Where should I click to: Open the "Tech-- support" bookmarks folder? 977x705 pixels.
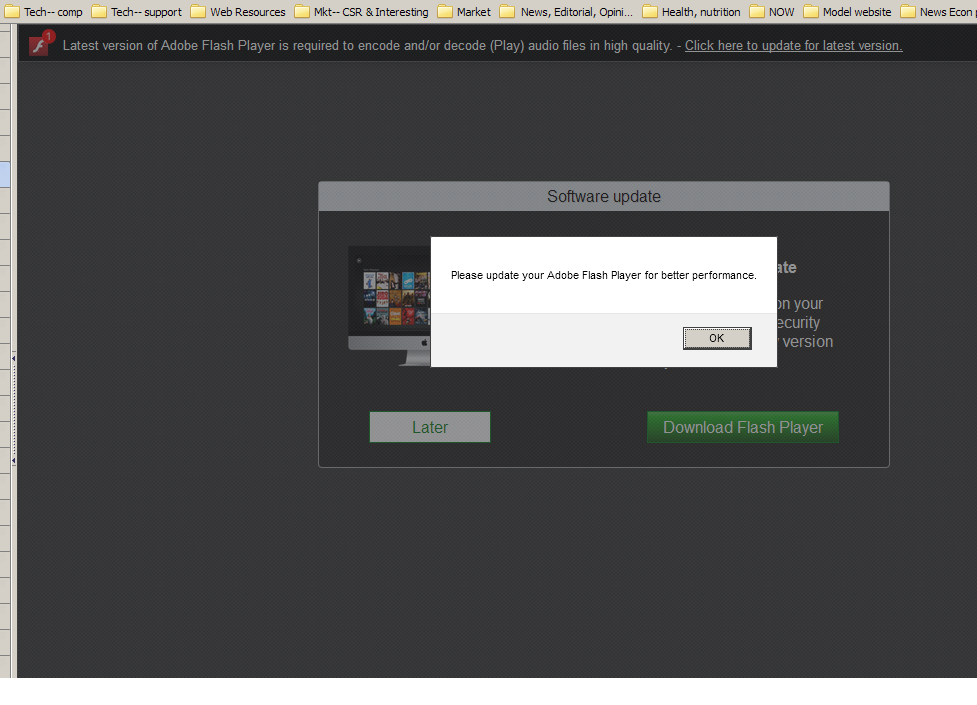(x=137, y=12)
